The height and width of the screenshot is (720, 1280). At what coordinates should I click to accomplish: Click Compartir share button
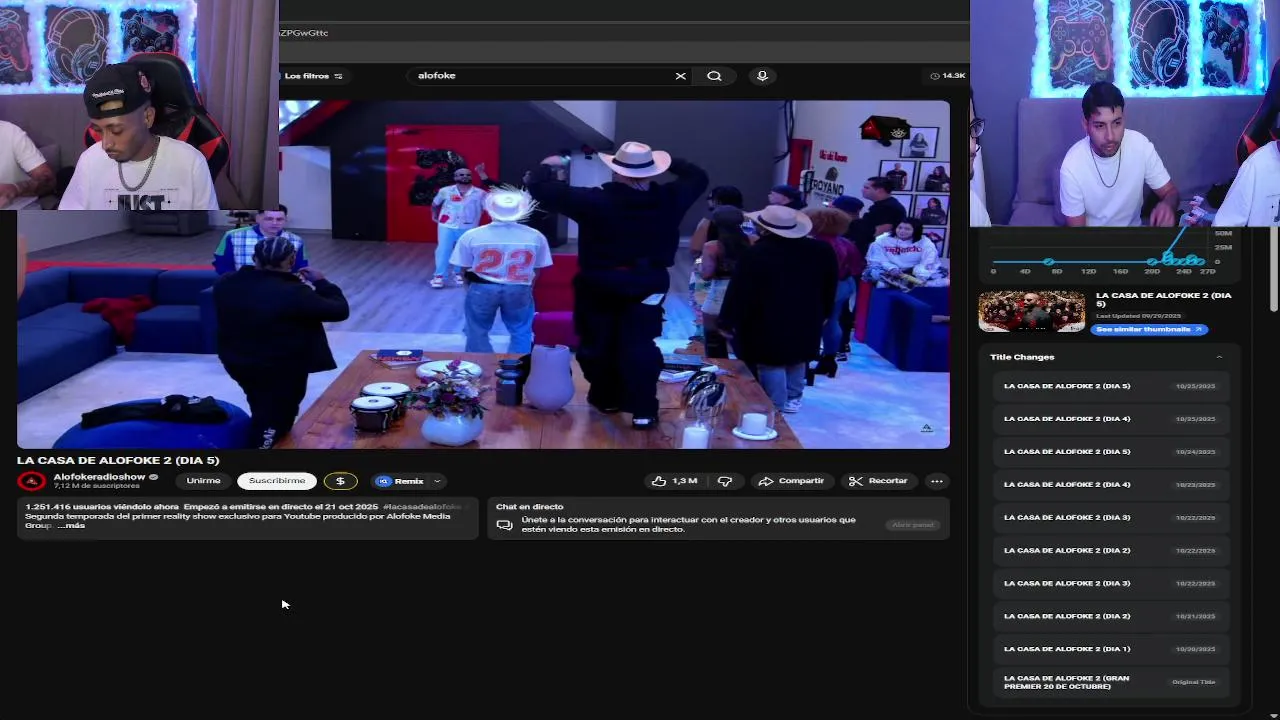791,481
